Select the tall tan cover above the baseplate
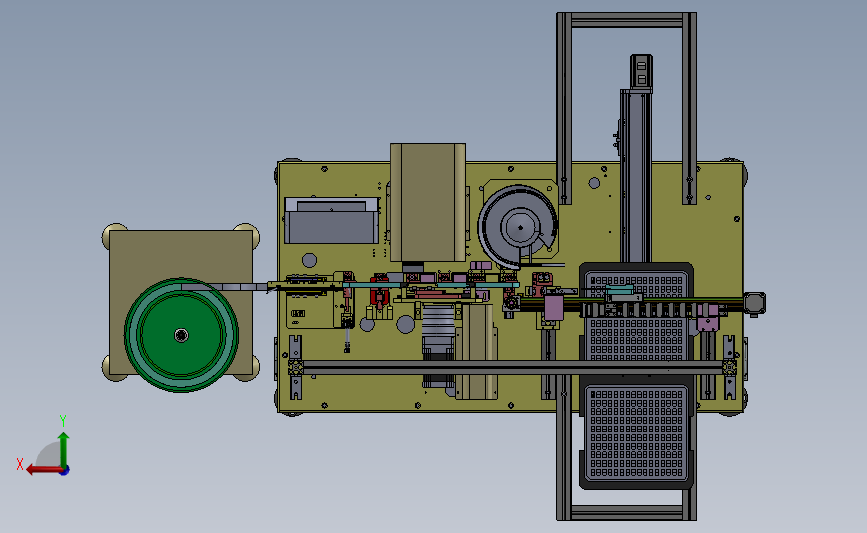The width and height of the screenshot is (867, 533). click(x=428, y=202)
